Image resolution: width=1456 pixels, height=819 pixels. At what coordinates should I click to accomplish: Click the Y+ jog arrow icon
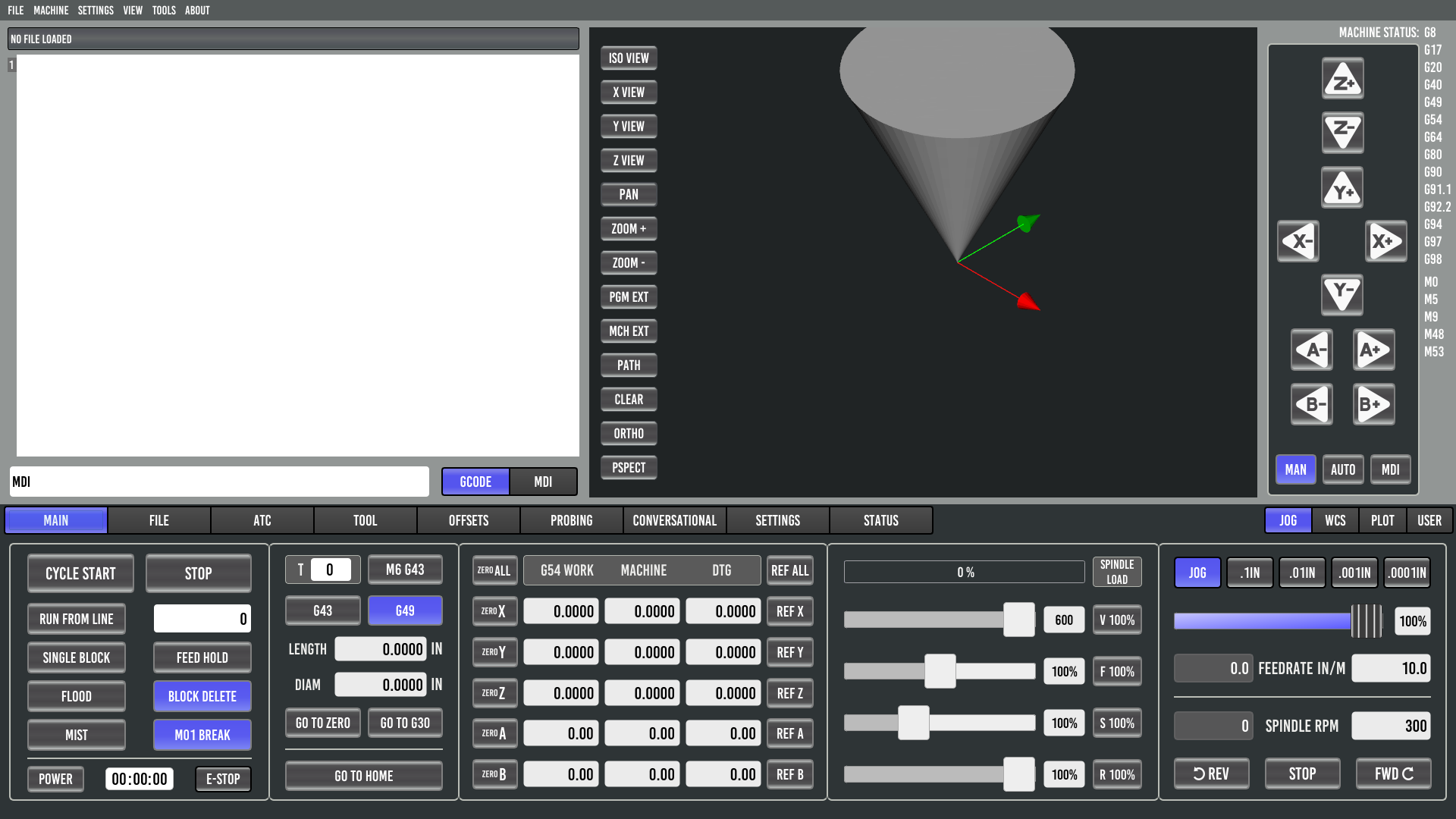coord(1342,188)
